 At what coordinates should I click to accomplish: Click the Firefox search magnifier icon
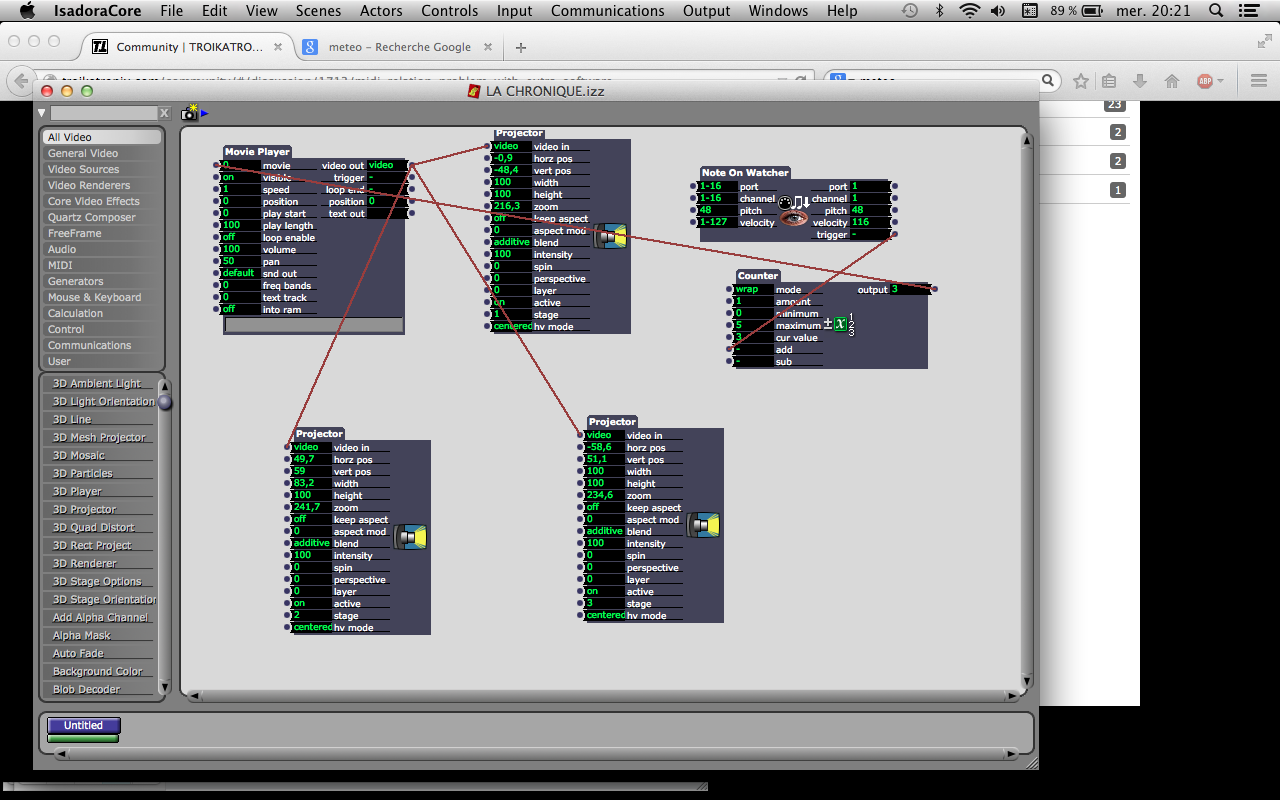1048,81
